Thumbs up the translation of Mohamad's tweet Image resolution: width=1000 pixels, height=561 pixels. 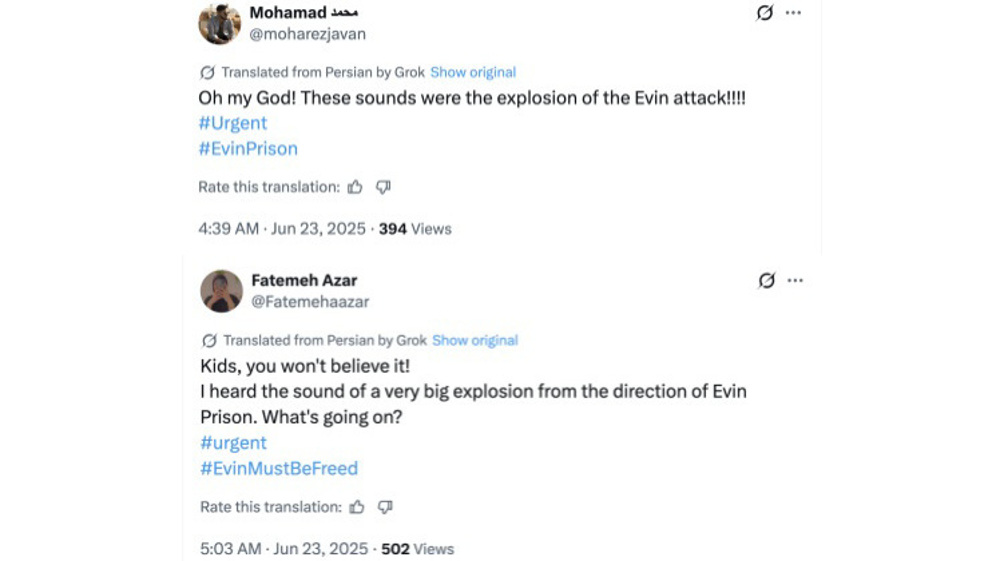tap(355, 187)
